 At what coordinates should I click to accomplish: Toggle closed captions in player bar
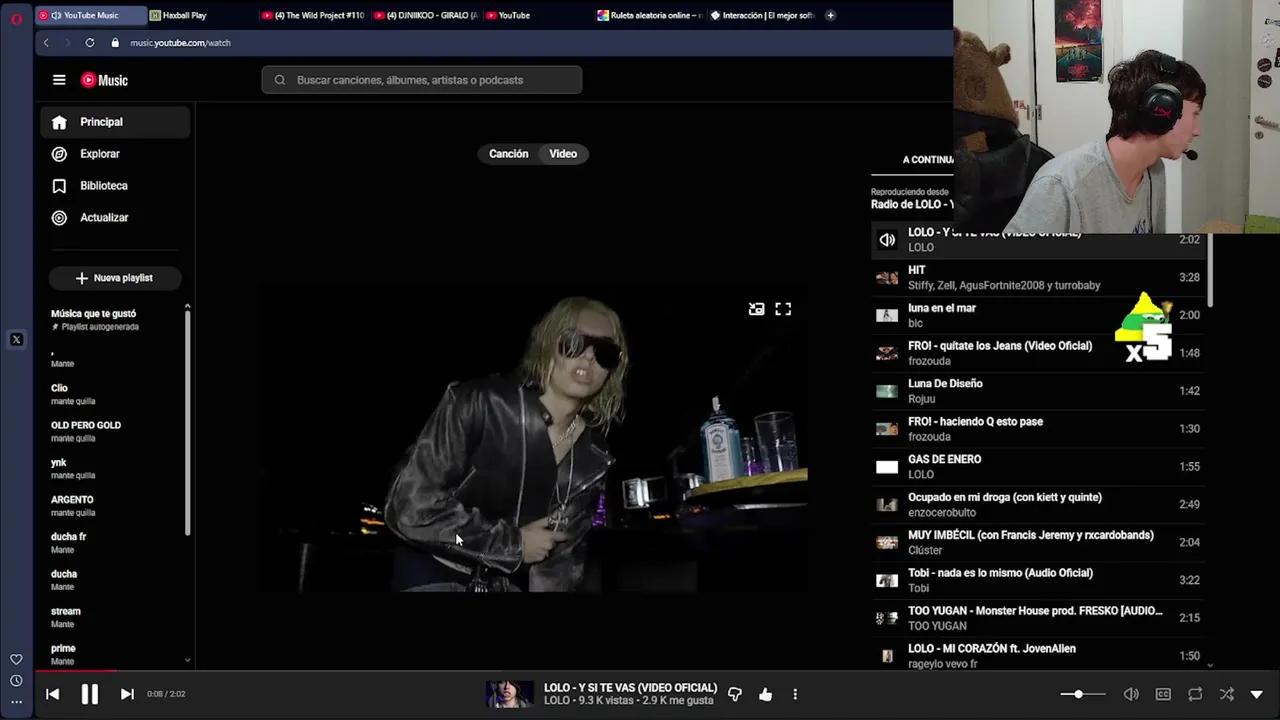[x=1163, y=694]
